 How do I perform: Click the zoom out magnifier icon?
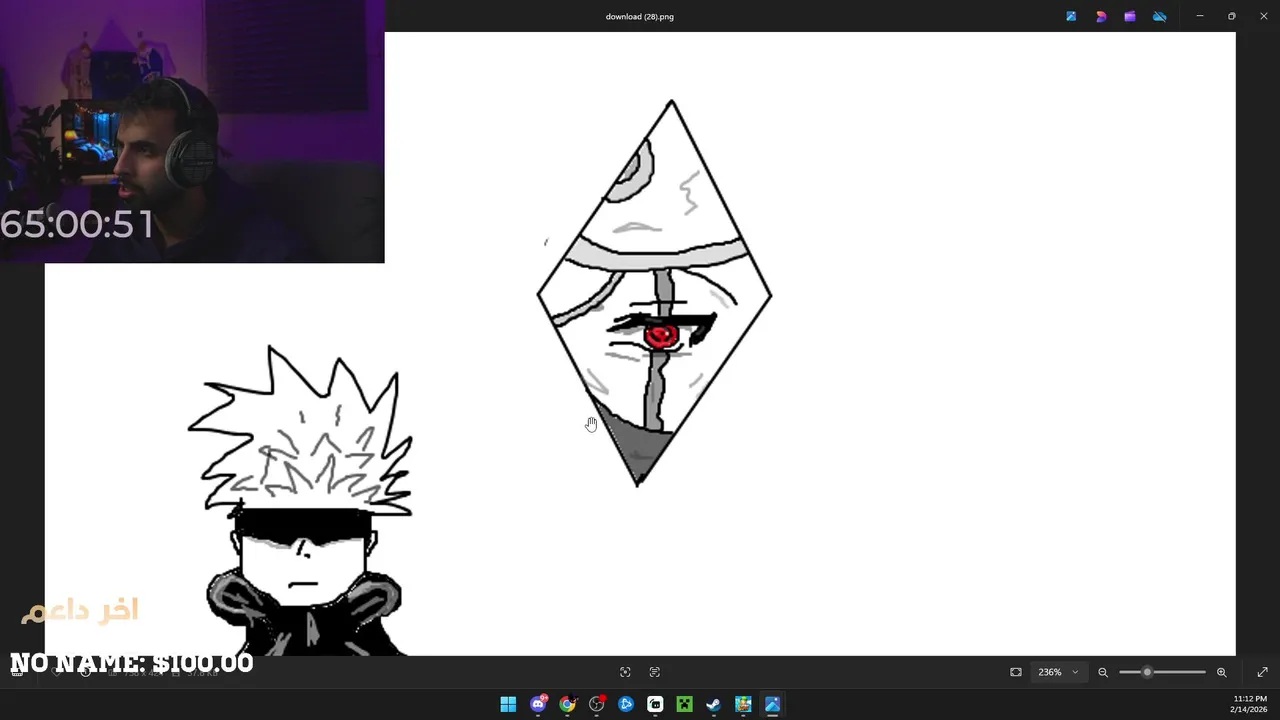click(x=1103, y=672)
